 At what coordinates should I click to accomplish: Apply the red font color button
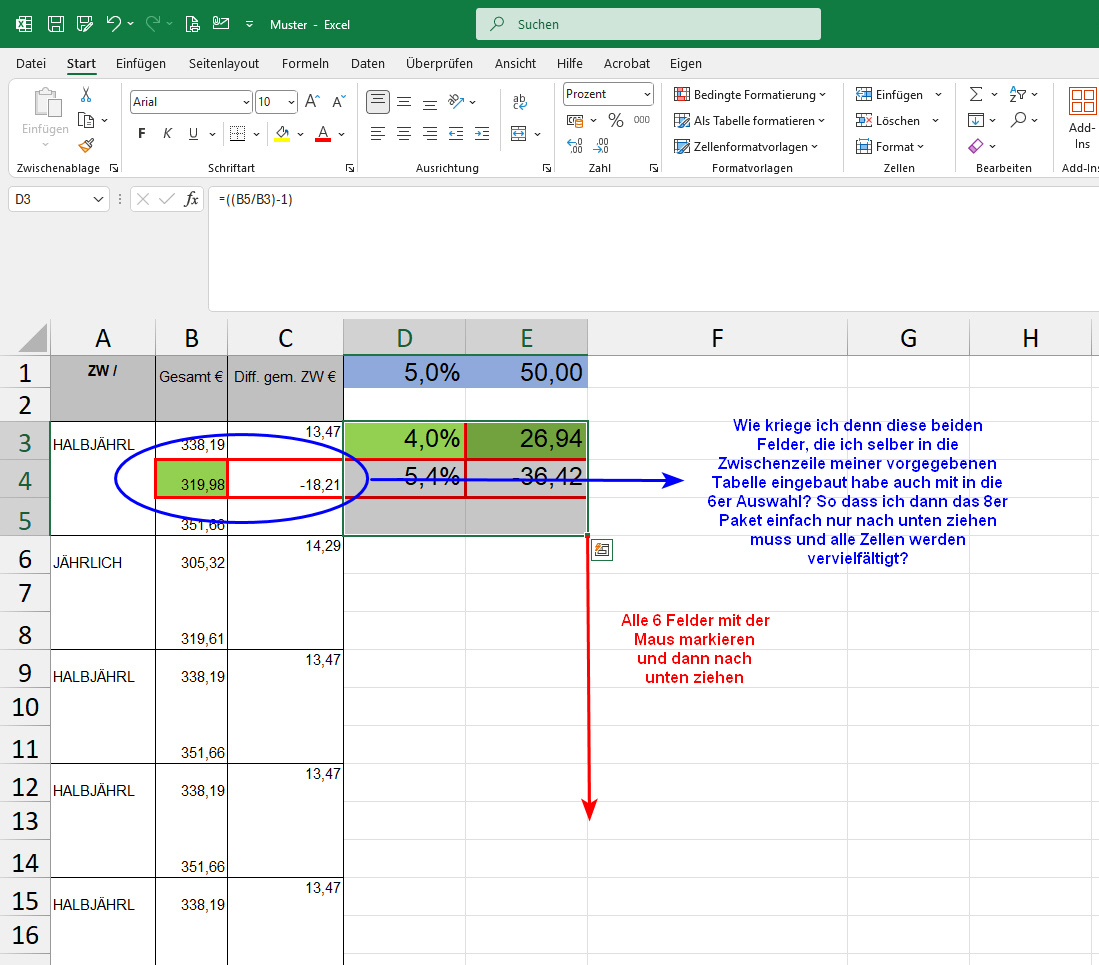(x=322, y=133)
